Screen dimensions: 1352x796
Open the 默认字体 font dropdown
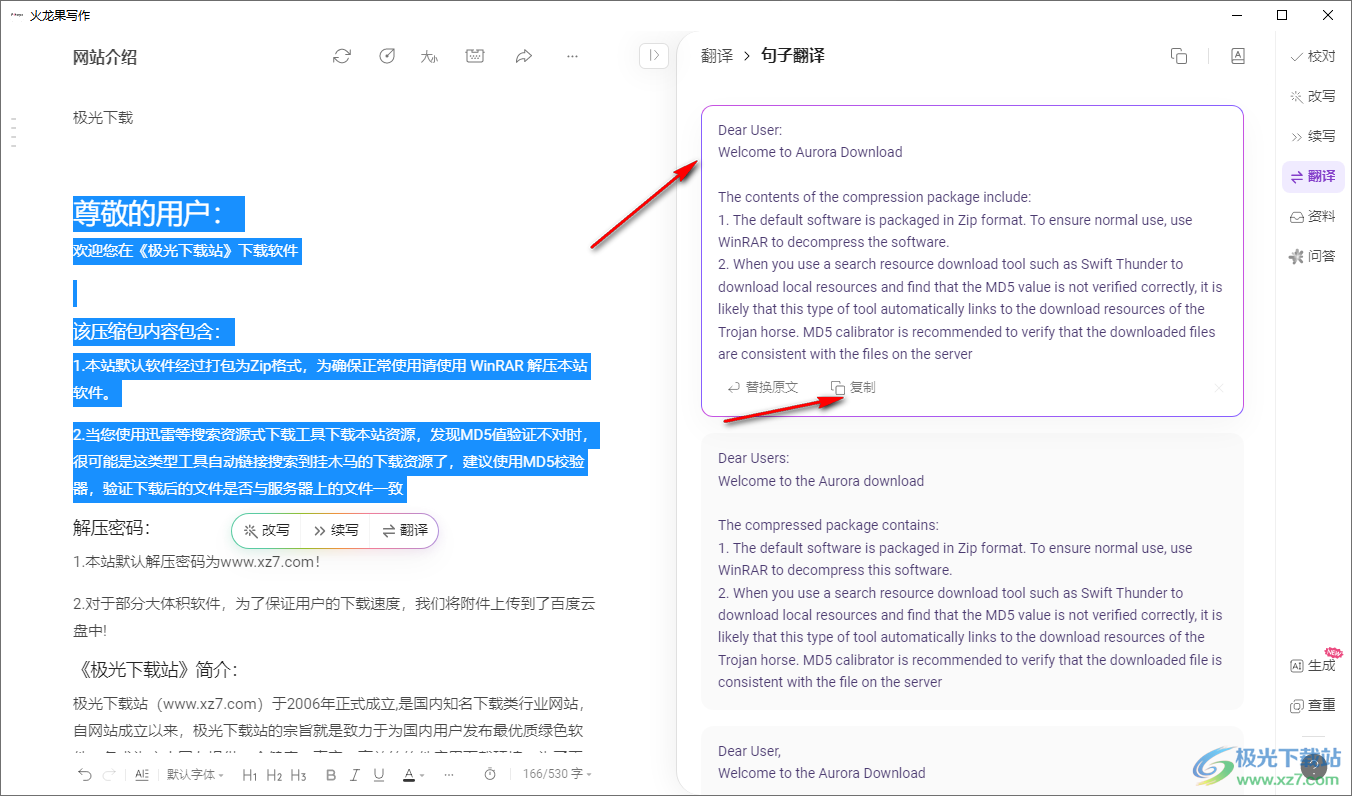pos(195,775)
